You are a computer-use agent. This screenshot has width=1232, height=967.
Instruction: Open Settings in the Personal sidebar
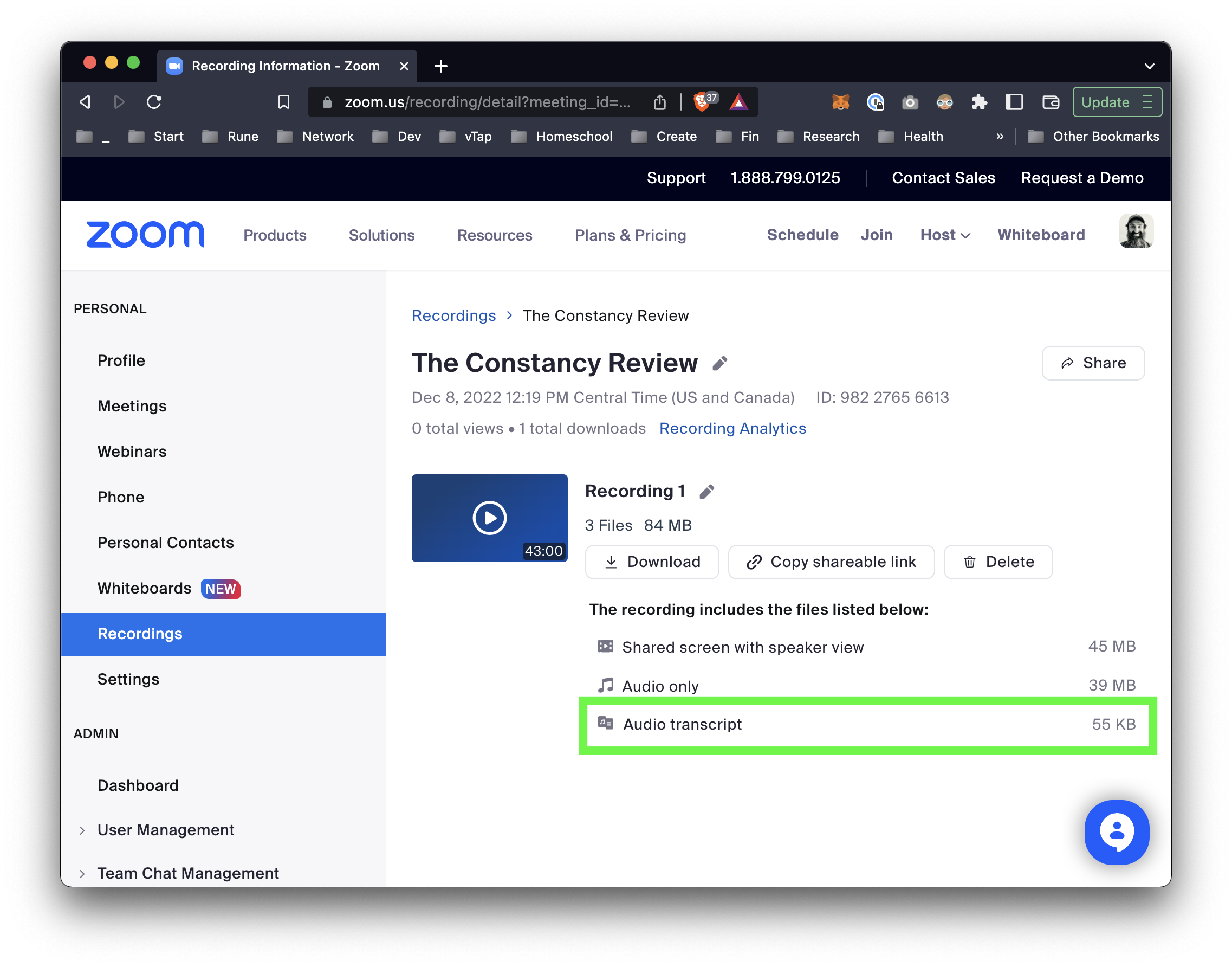[x=128, y=679]
